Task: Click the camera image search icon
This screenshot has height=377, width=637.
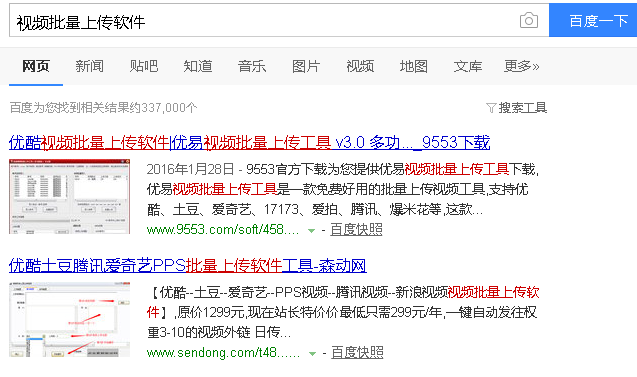Action: click(x=529, y=20)
